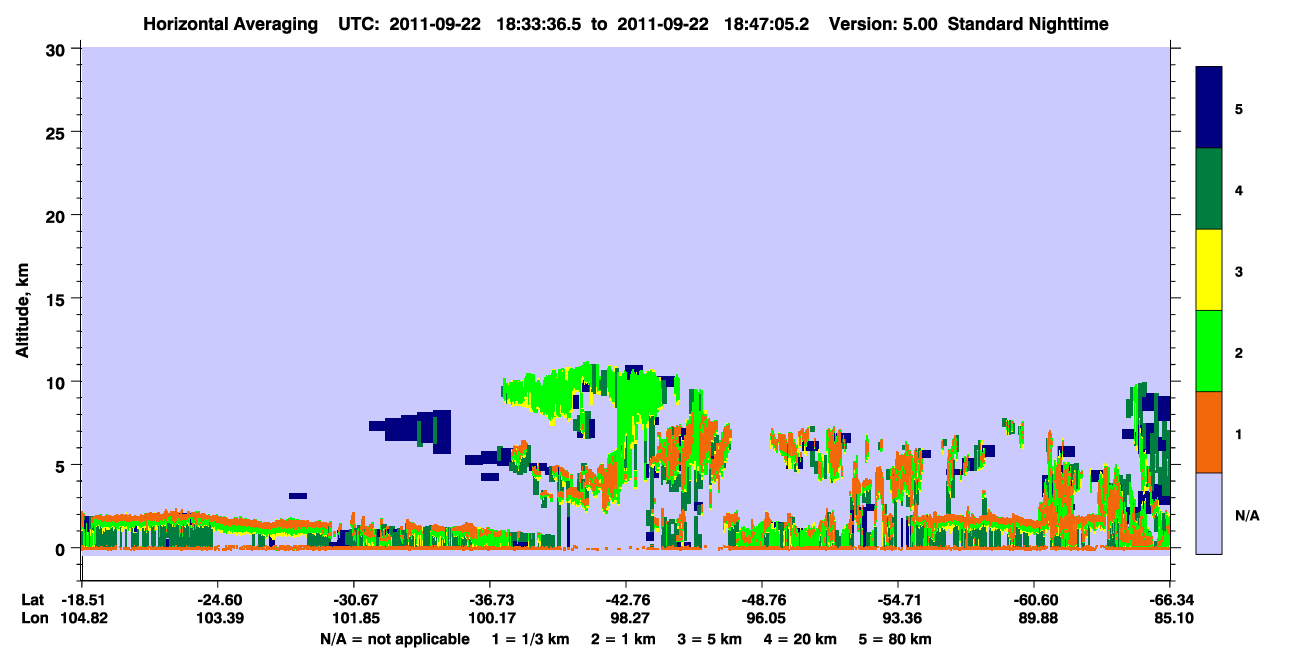
Task: Click the dark blue colorbar segment labeled 5
Action: coord(1209,108)
